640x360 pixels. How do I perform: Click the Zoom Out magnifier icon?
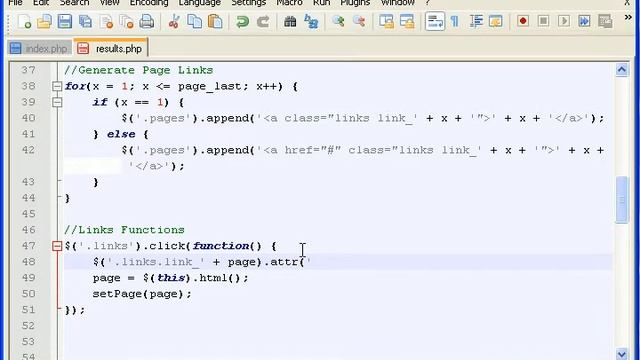359,21
